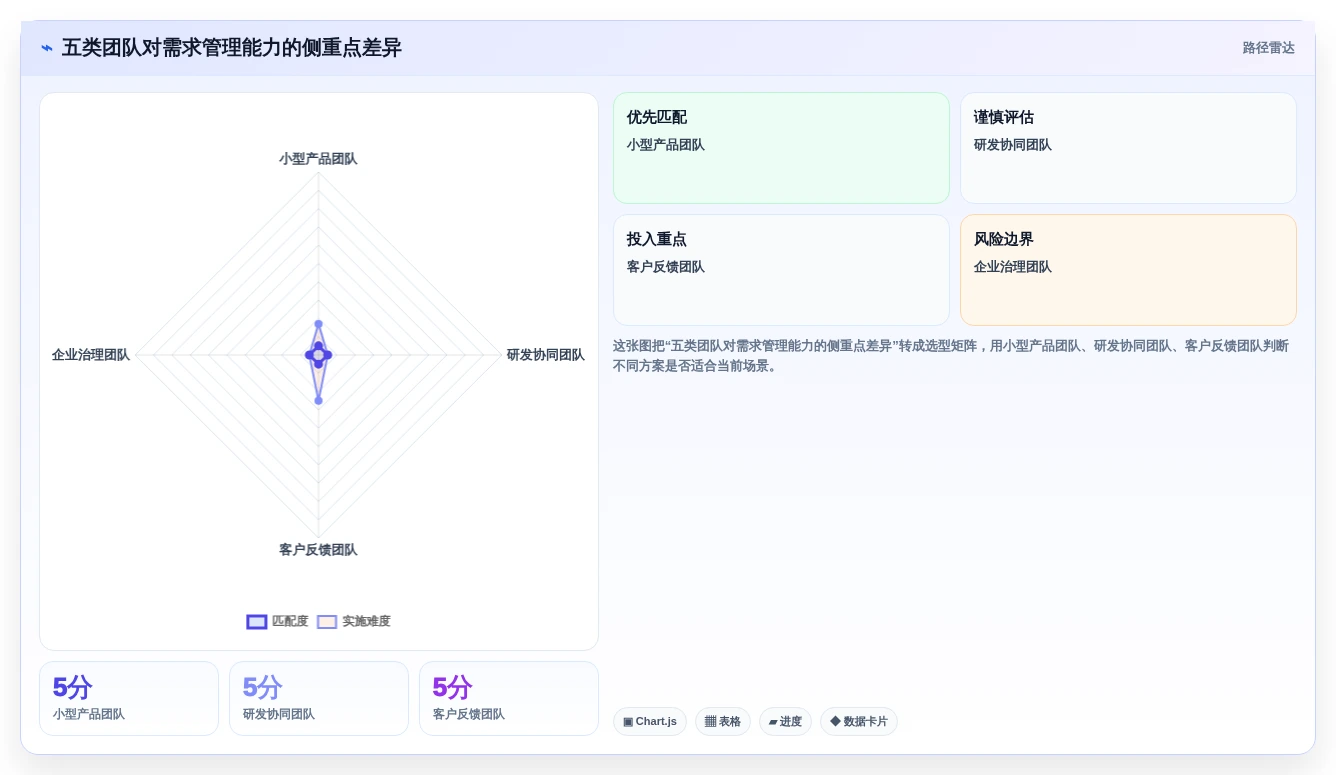The width and height of the screenshot is (1336, 775).
Task: Select the Chart.js tag
Action: pos(650,721)
